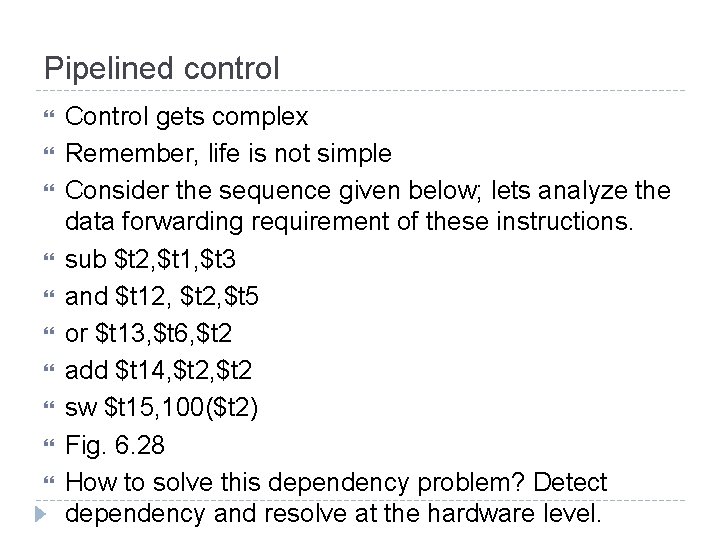Click the bullet icon beside or $t13 instruction
Viewport: 720px width, 540px height.
tap(49, 332)
